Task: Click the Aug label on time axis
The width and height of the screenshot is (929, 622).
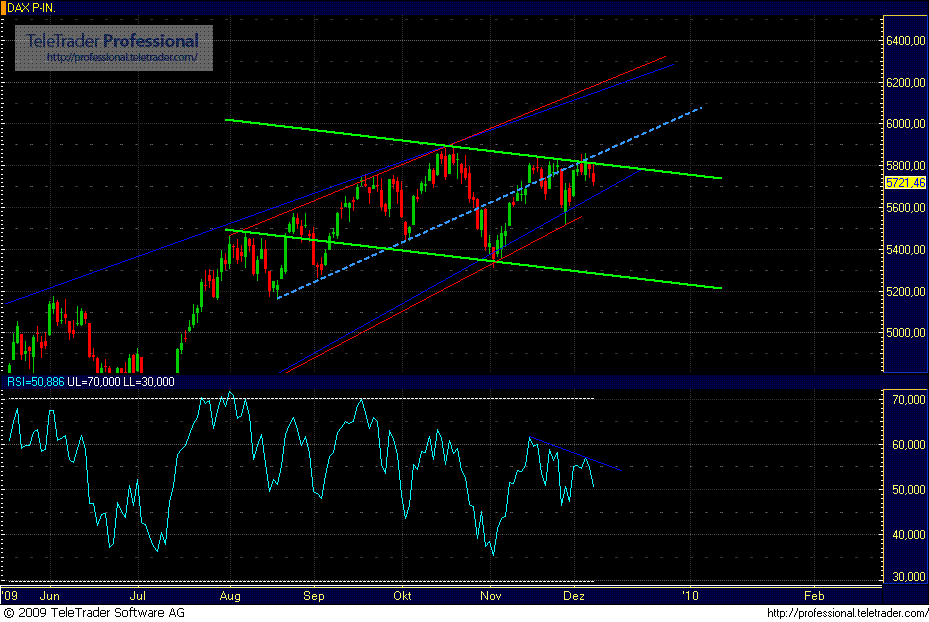Action: click(x=230, y=597)
